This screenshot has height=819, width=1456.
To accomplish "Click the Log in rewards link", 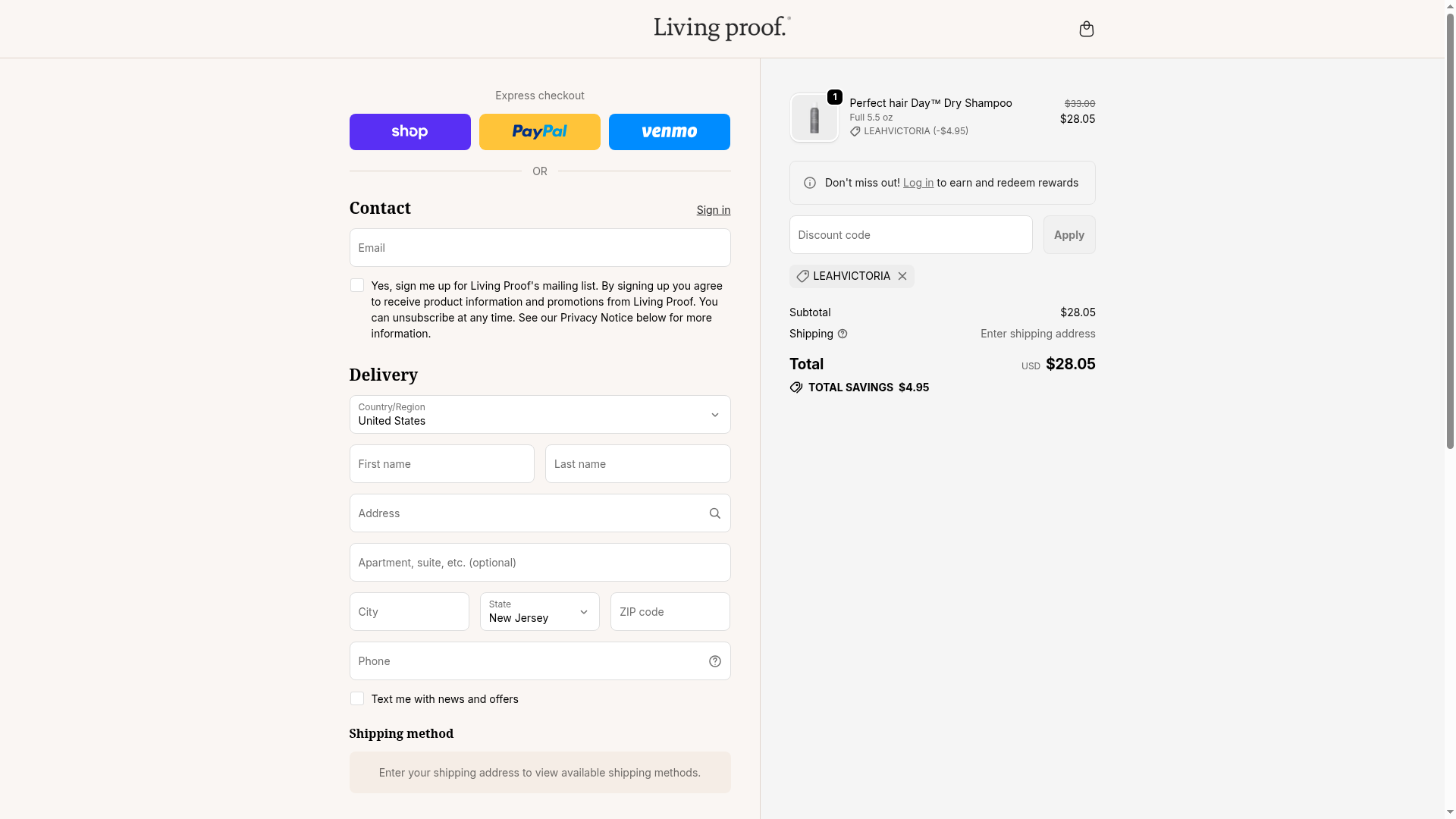I will (x=918, y=183).
